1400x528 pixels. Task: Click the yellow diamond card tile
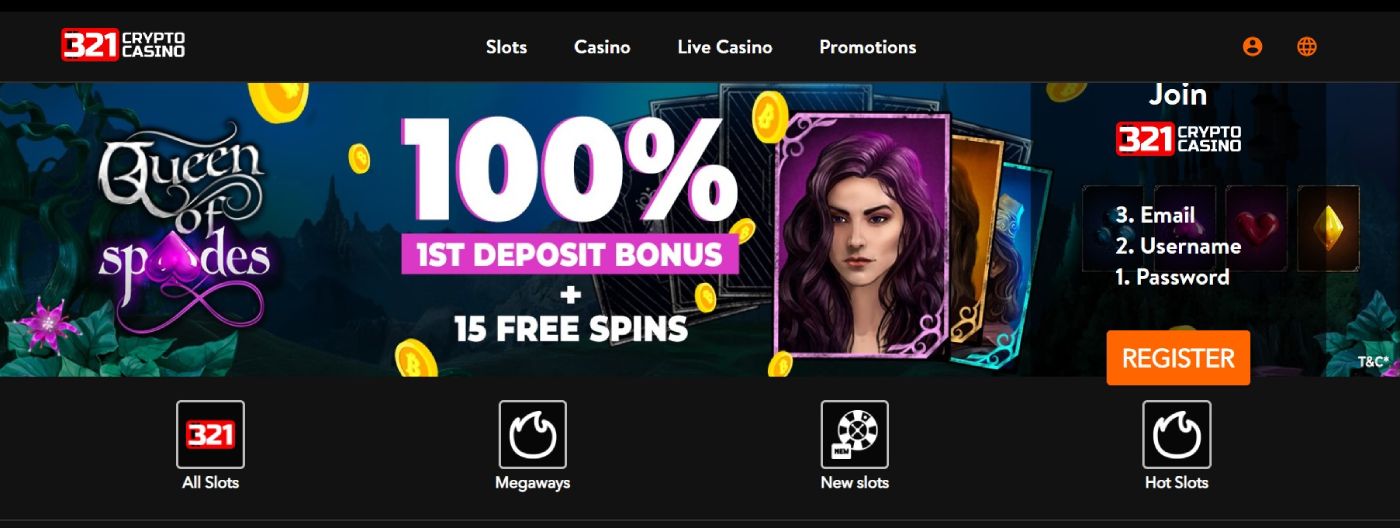pos(1328,228)
